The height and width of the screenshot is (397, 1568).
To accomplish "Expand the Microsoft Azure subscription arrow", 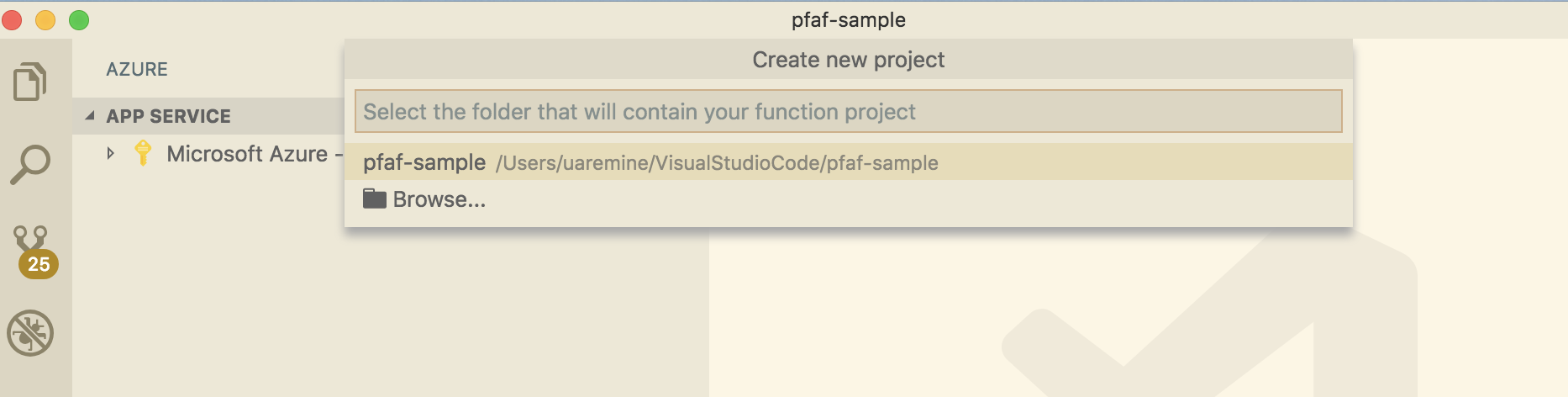I will point(110,153).
